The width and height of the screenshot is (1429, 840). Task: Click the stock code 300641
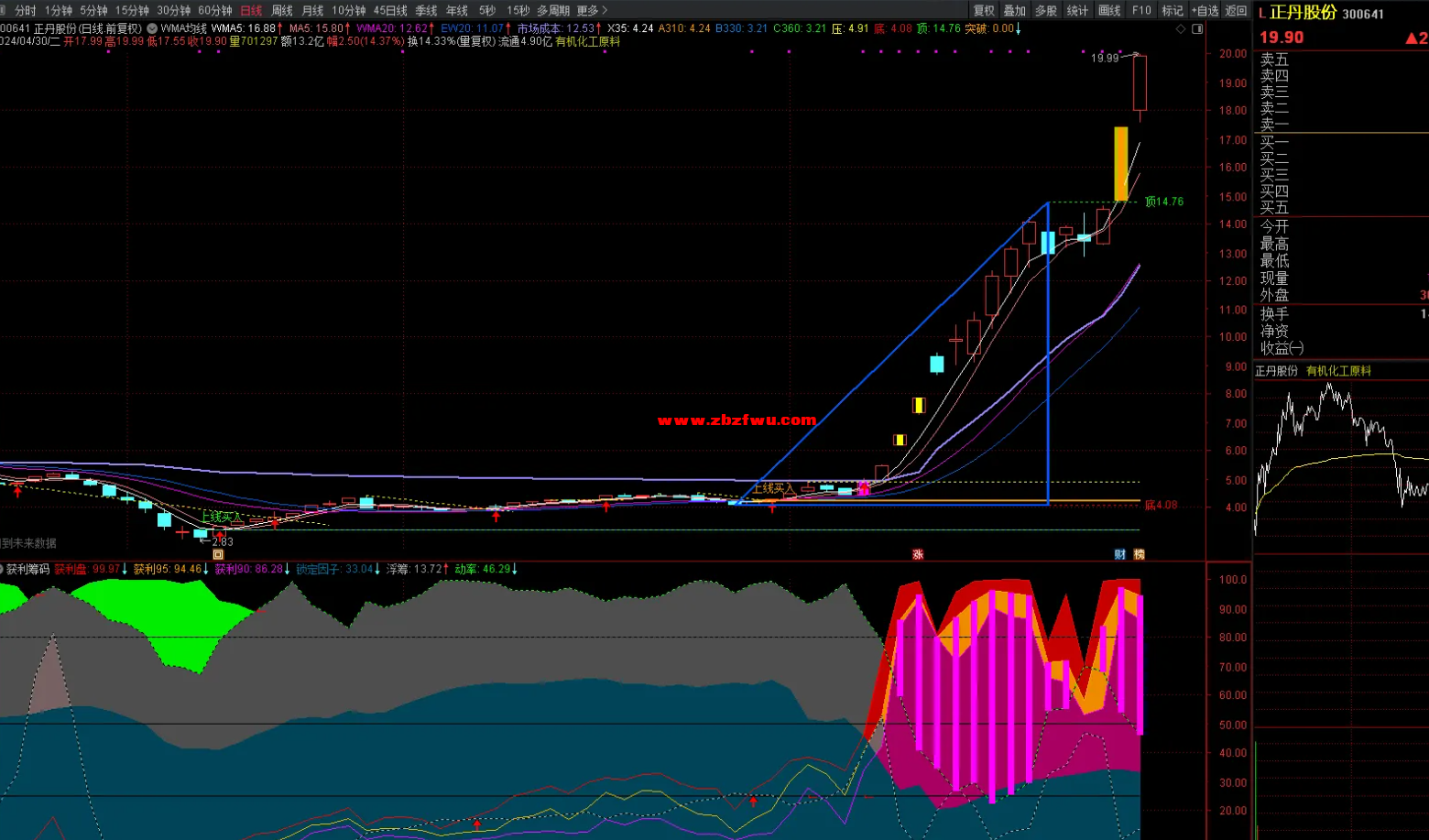tap(1363, 14)
